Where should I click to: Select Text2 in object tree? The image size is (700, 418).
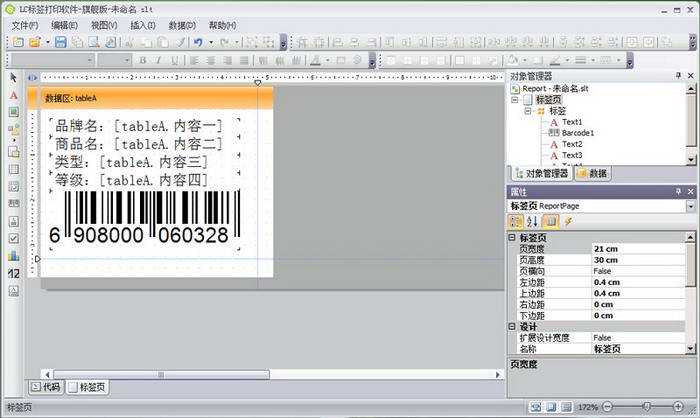572,144
